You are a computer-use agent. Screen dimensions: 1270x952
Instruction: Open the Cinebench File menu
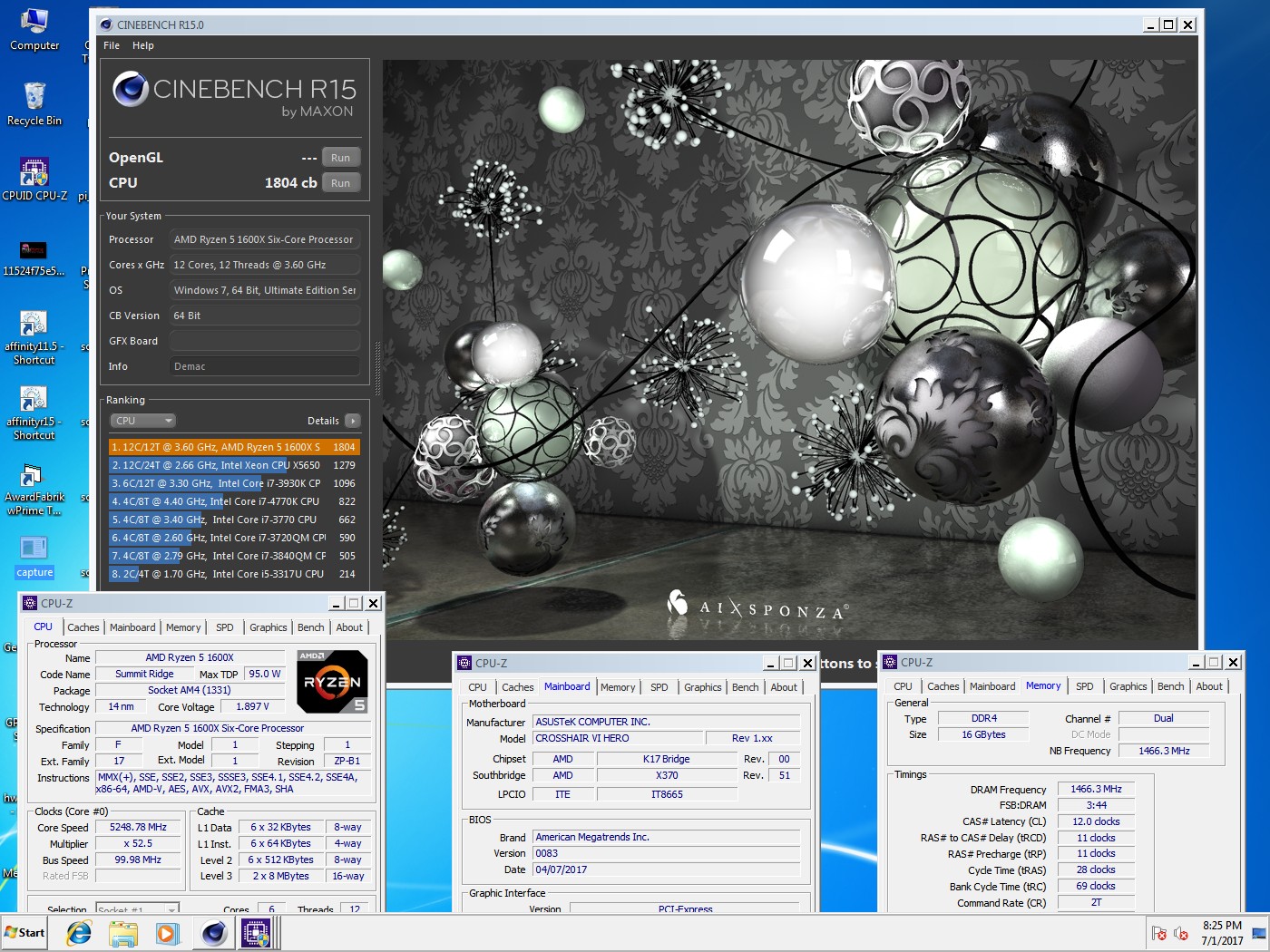tap(112, 45)
